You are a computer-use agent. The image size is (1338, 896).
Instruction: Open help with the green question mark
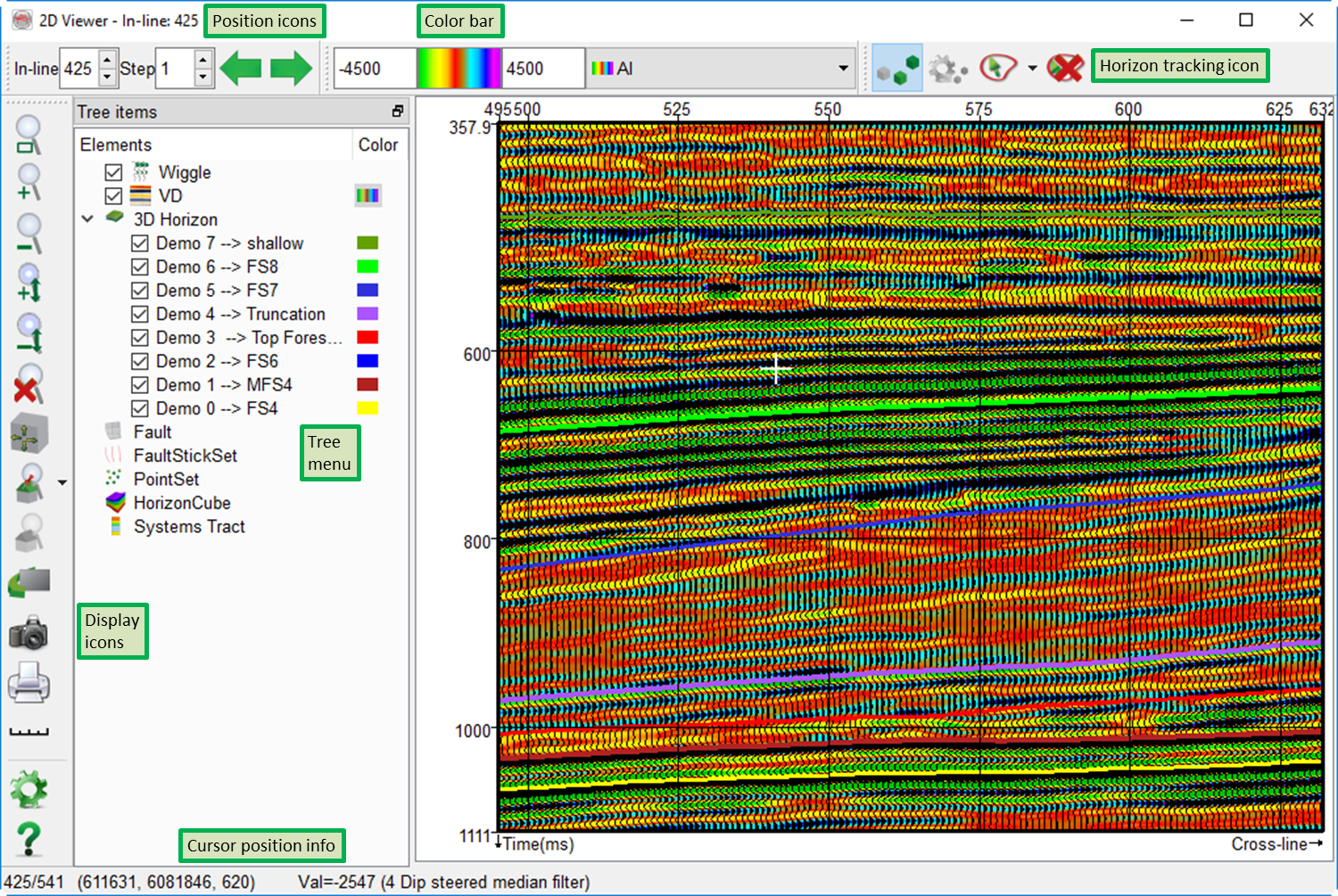tap(29, 839)
